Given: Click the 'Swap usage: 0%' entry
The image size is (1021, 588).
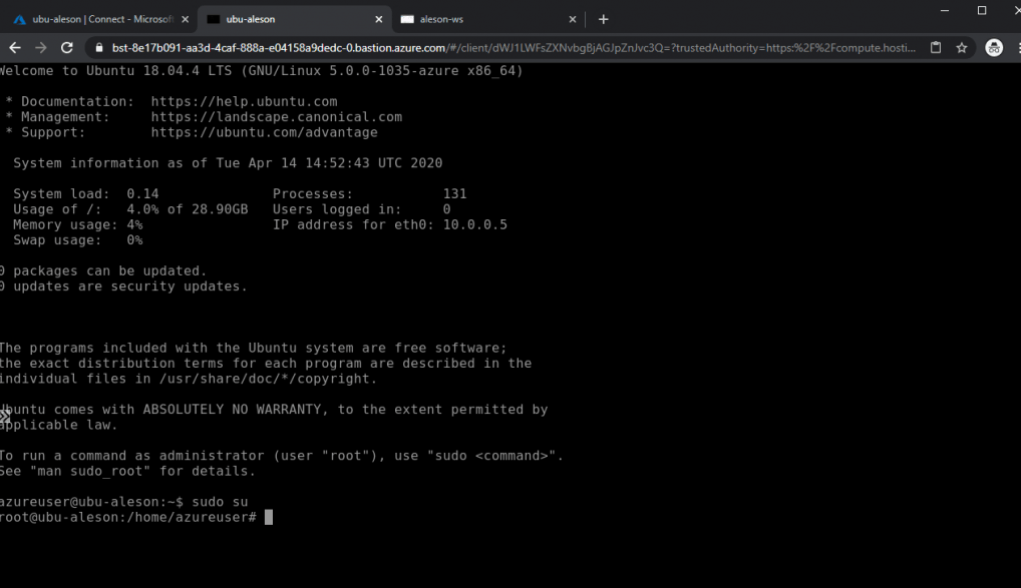Looking at the screenshot, I should (78, 240).
